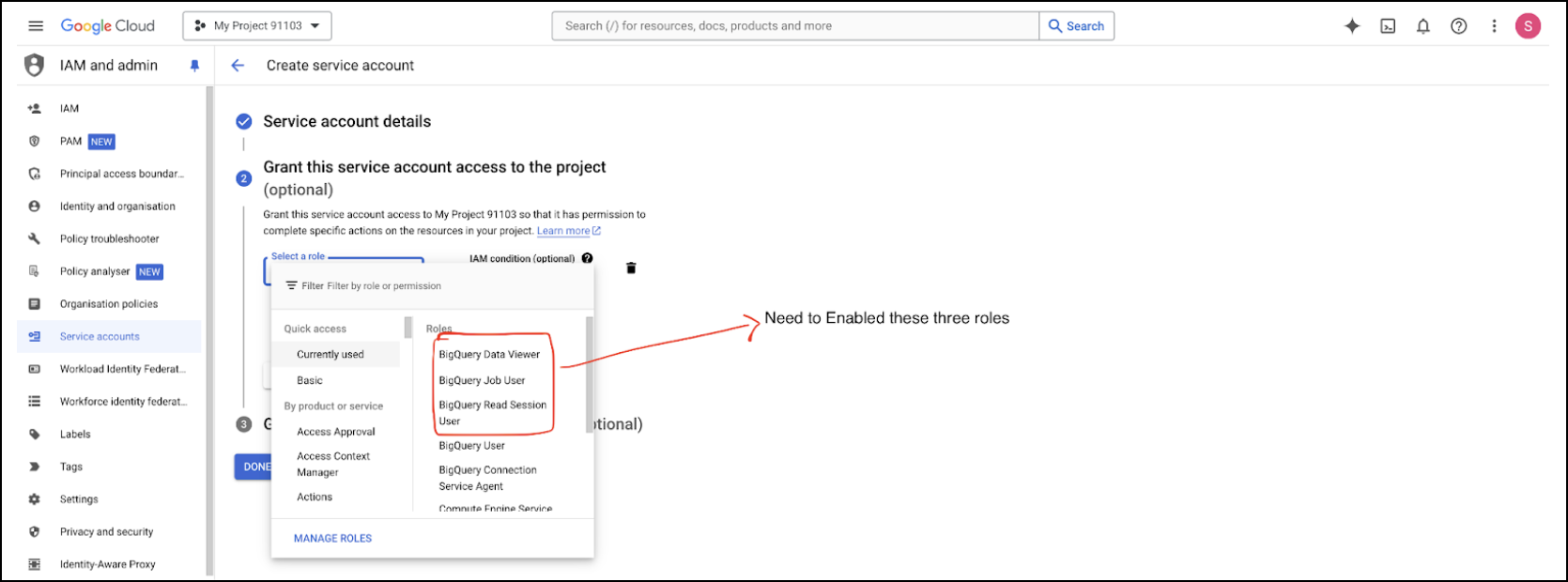Focus the Filter by role or permission field

(x=423, y=286)
